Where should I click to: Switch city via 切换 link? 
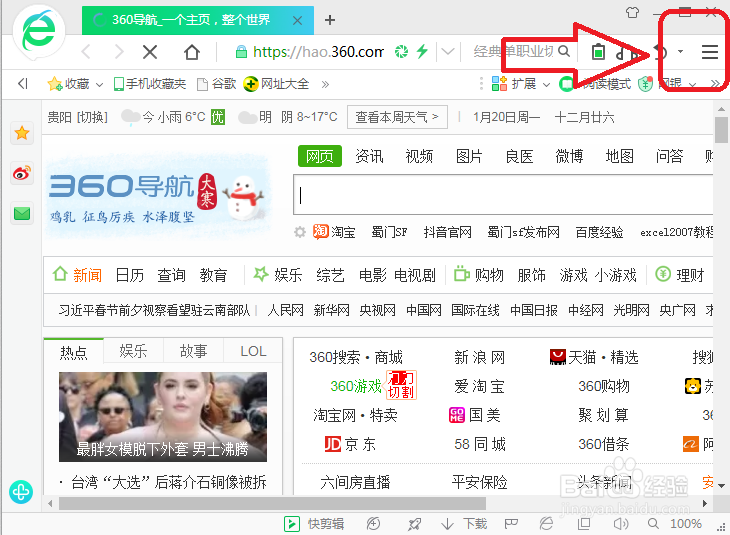[92, 117]
